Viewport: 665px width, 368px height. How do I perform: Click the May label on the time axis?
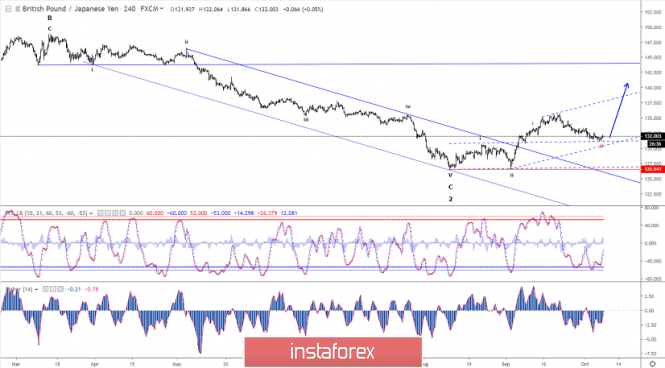tap(177, 364)
